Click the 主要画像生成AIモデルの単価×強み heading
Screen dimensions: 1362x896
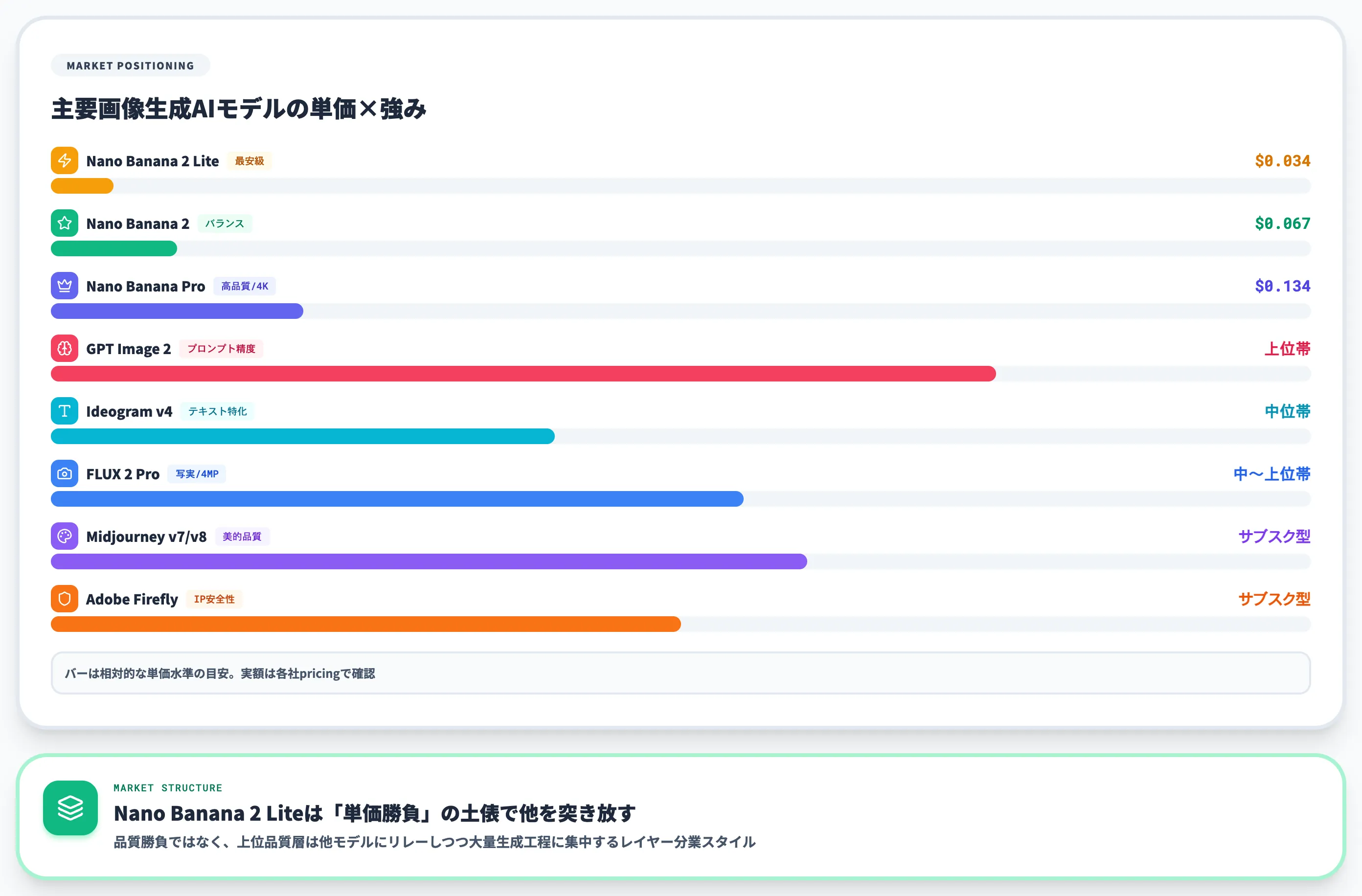[x=239, y=109]
